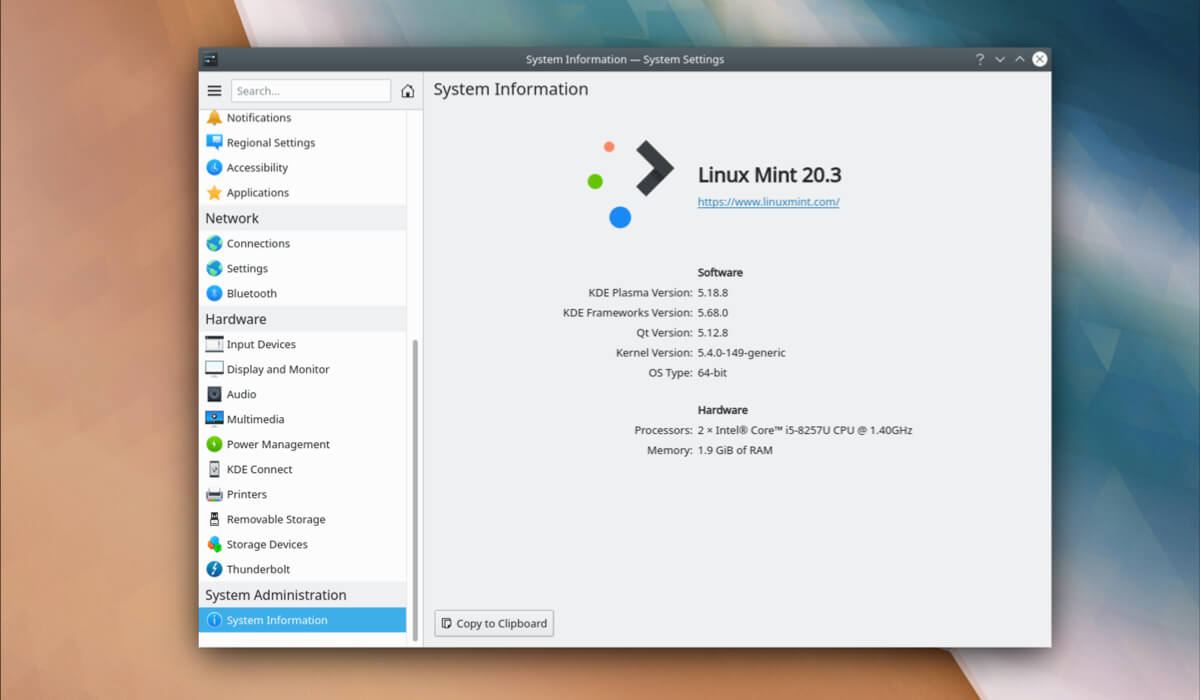
Task: Select KDE Connect
Action: [303, 469]
